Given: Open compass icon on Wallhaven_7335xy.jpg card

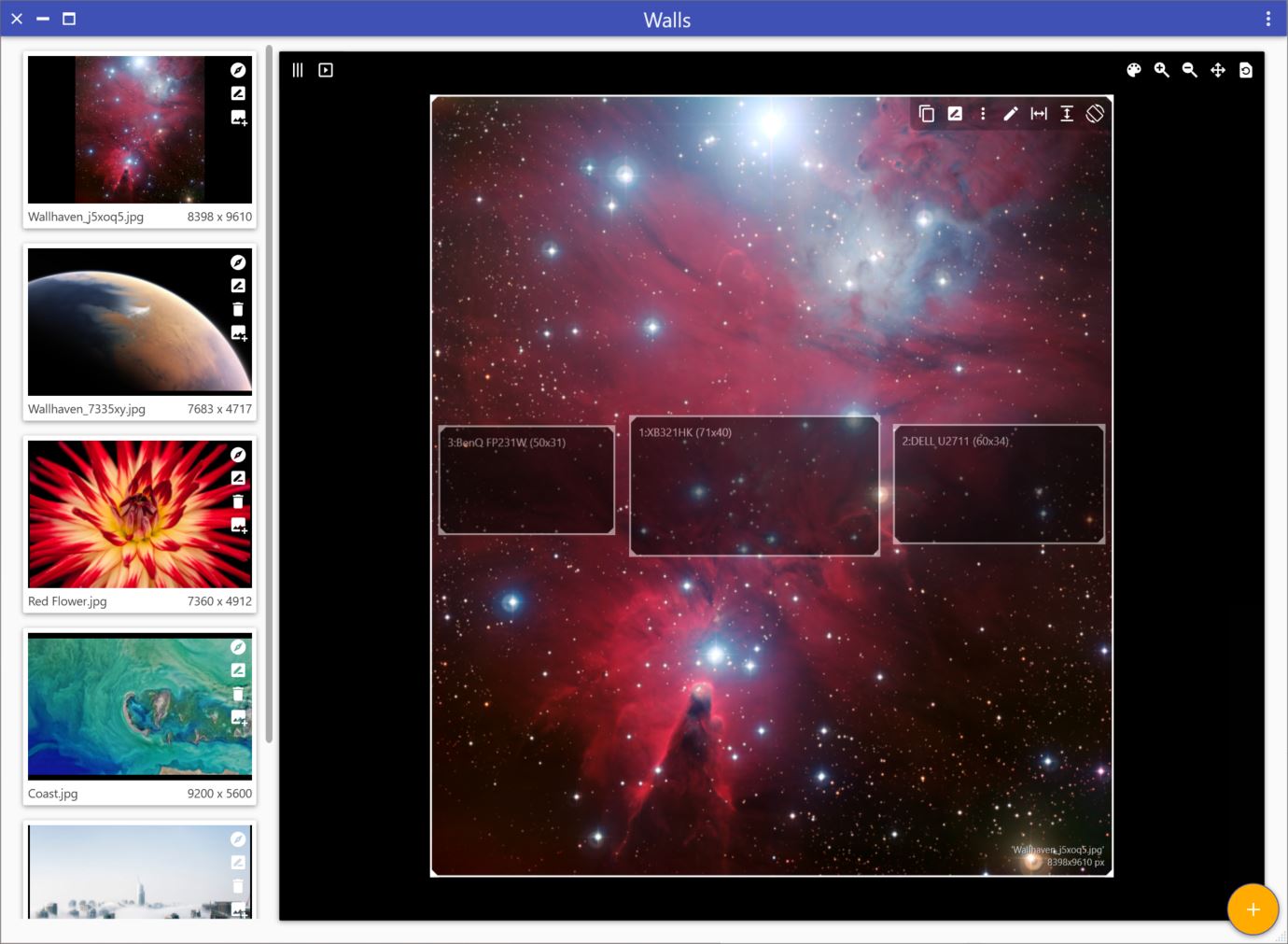Looking at the screenshot, I should pyautogui.click(x=238, y=262).
